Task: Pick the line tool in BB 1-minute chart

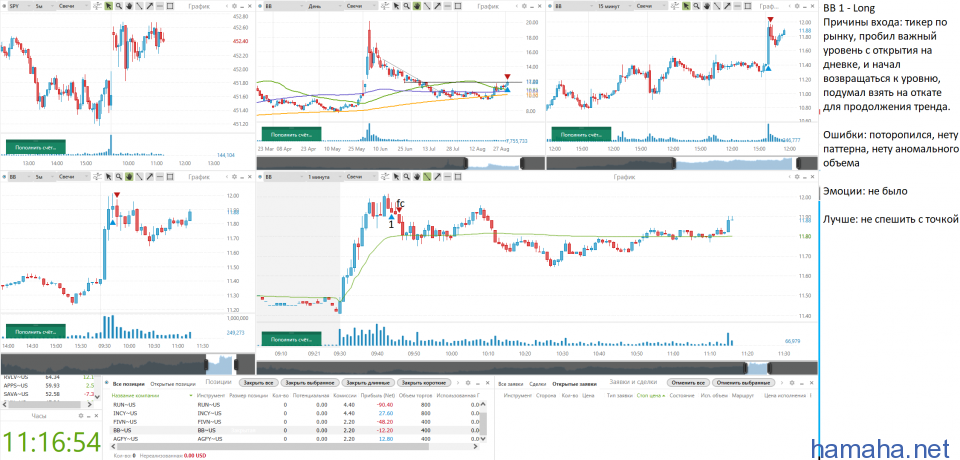Action: coord(427,177)
